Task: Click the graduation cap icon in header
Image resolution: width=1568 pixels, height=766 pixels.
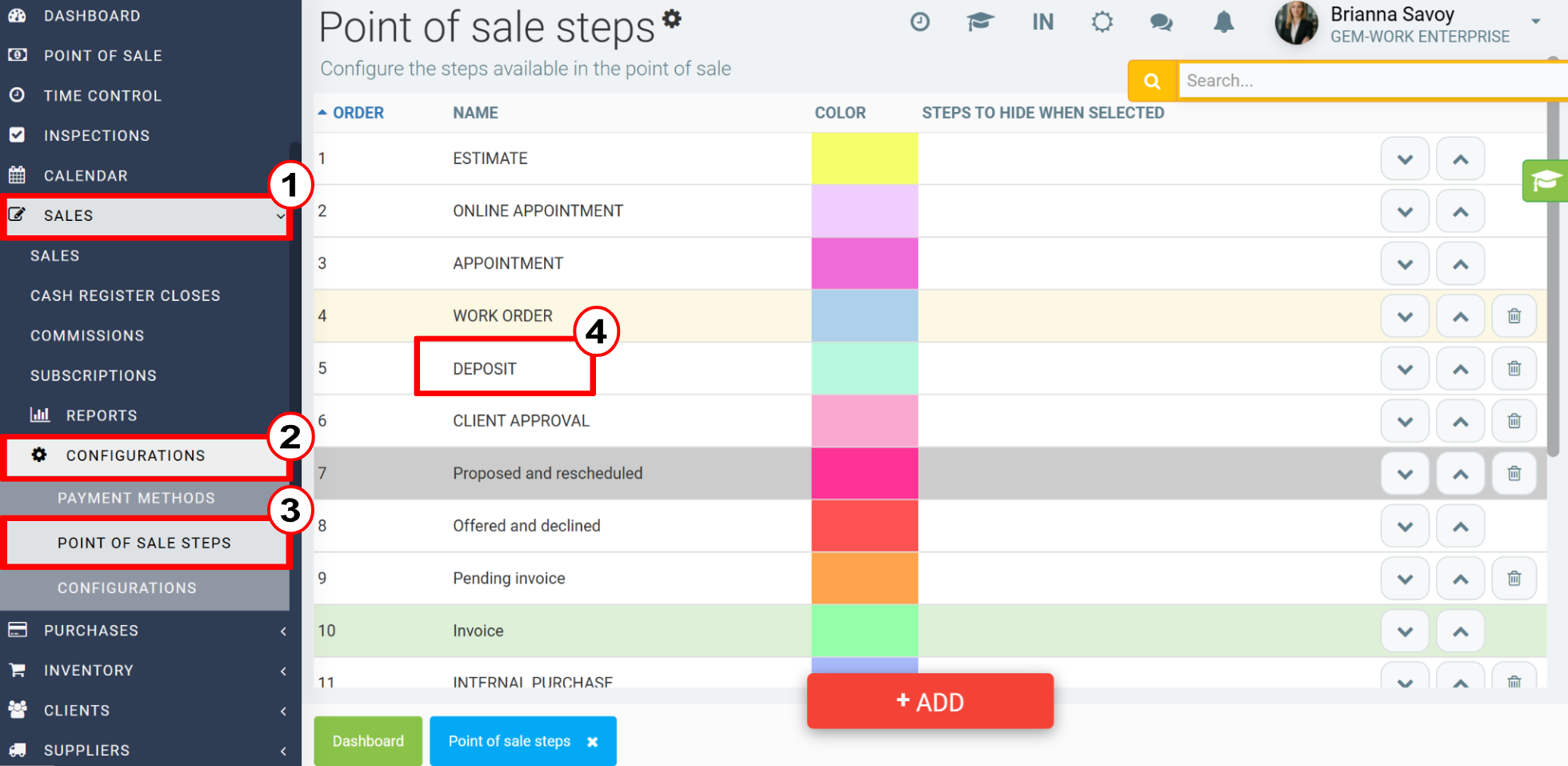Action: [980, 22]
